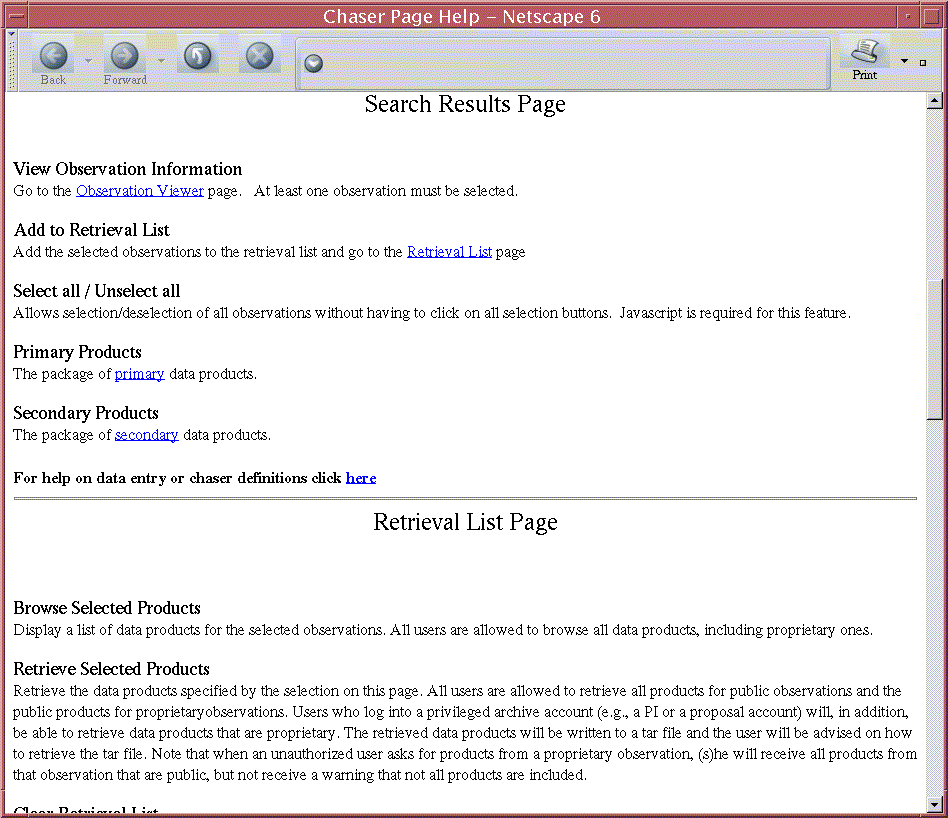
Task: Click in the URL address field
Action: click(x=570, y=64)
